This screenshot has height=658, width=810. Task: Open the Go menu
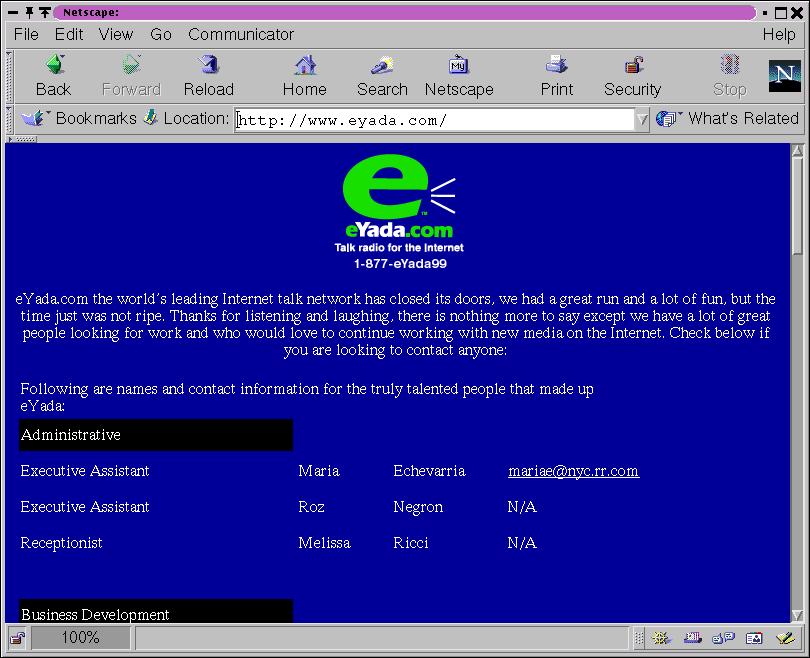tap(161, 35)
